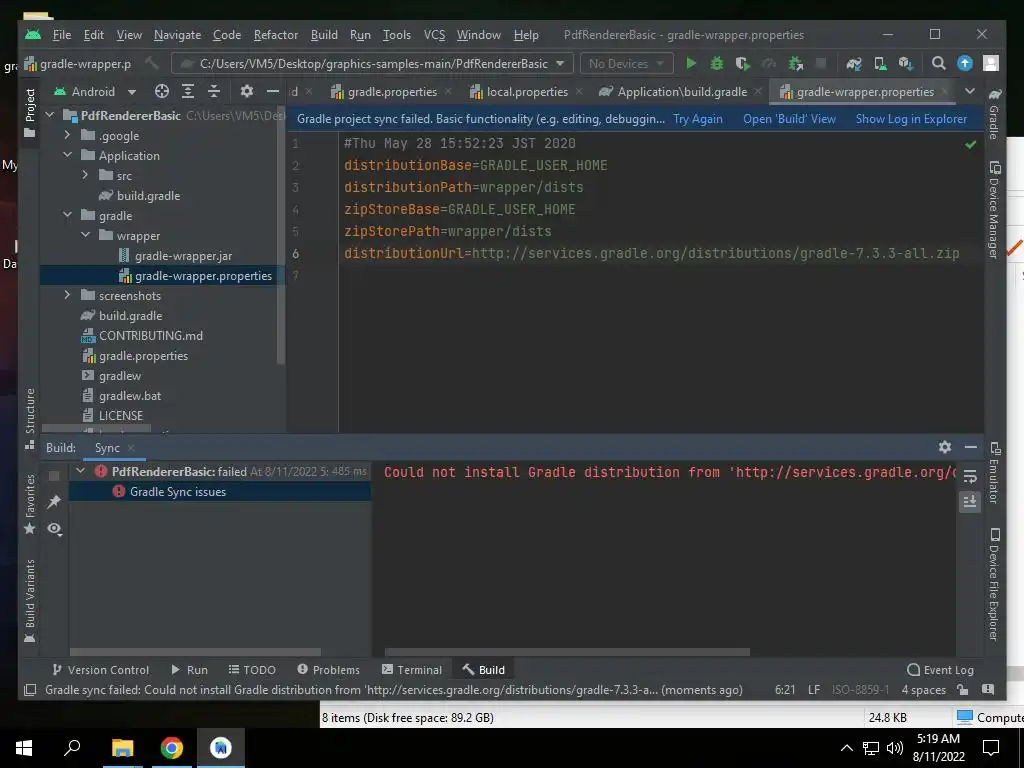Viewport: 1024px width, 768px height.
Task: Toggle the Emulator side panel
Action: [x=994, y=473]
